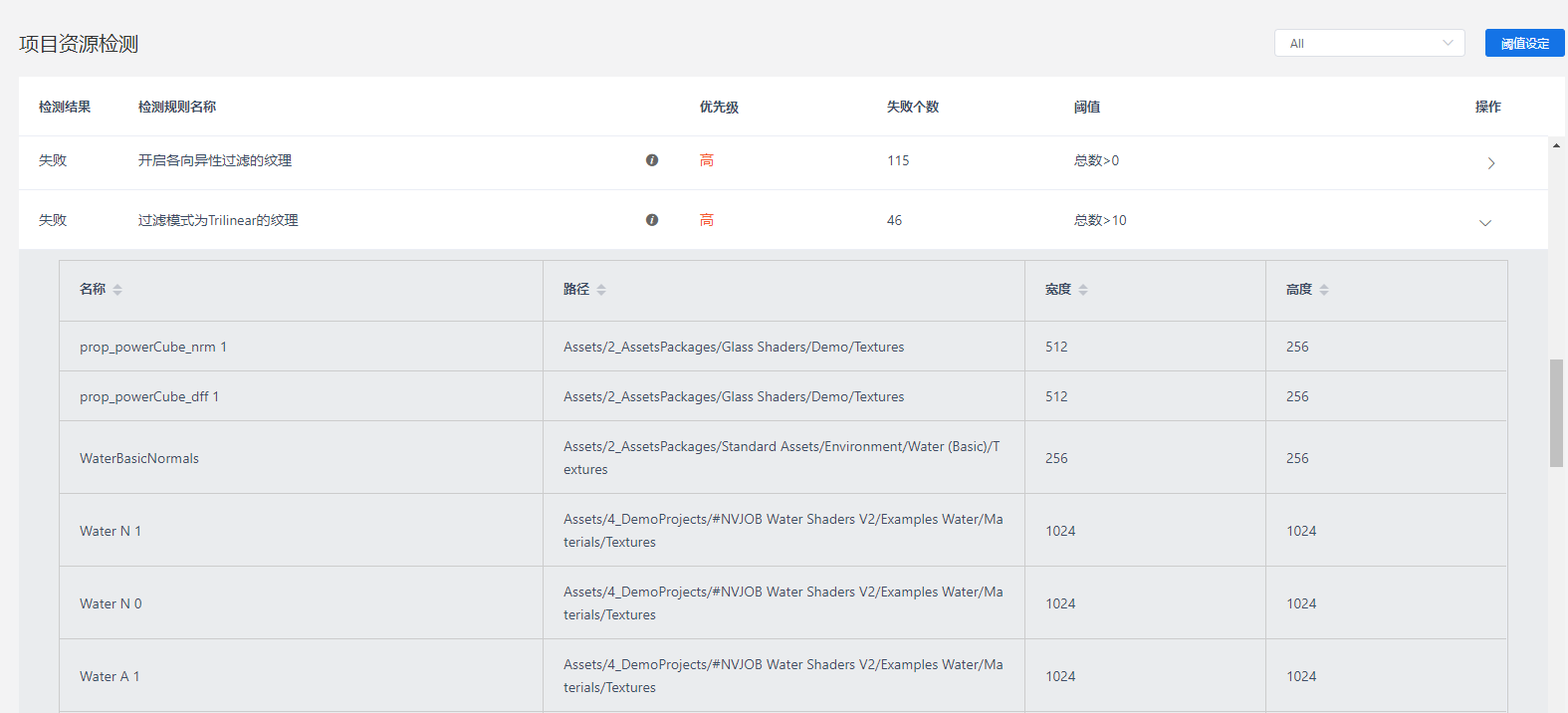Click the Standard Assets Water (Basic) path
This screenshot has width=1568, height=713.
pyautogui.click(x=782, y=458)
